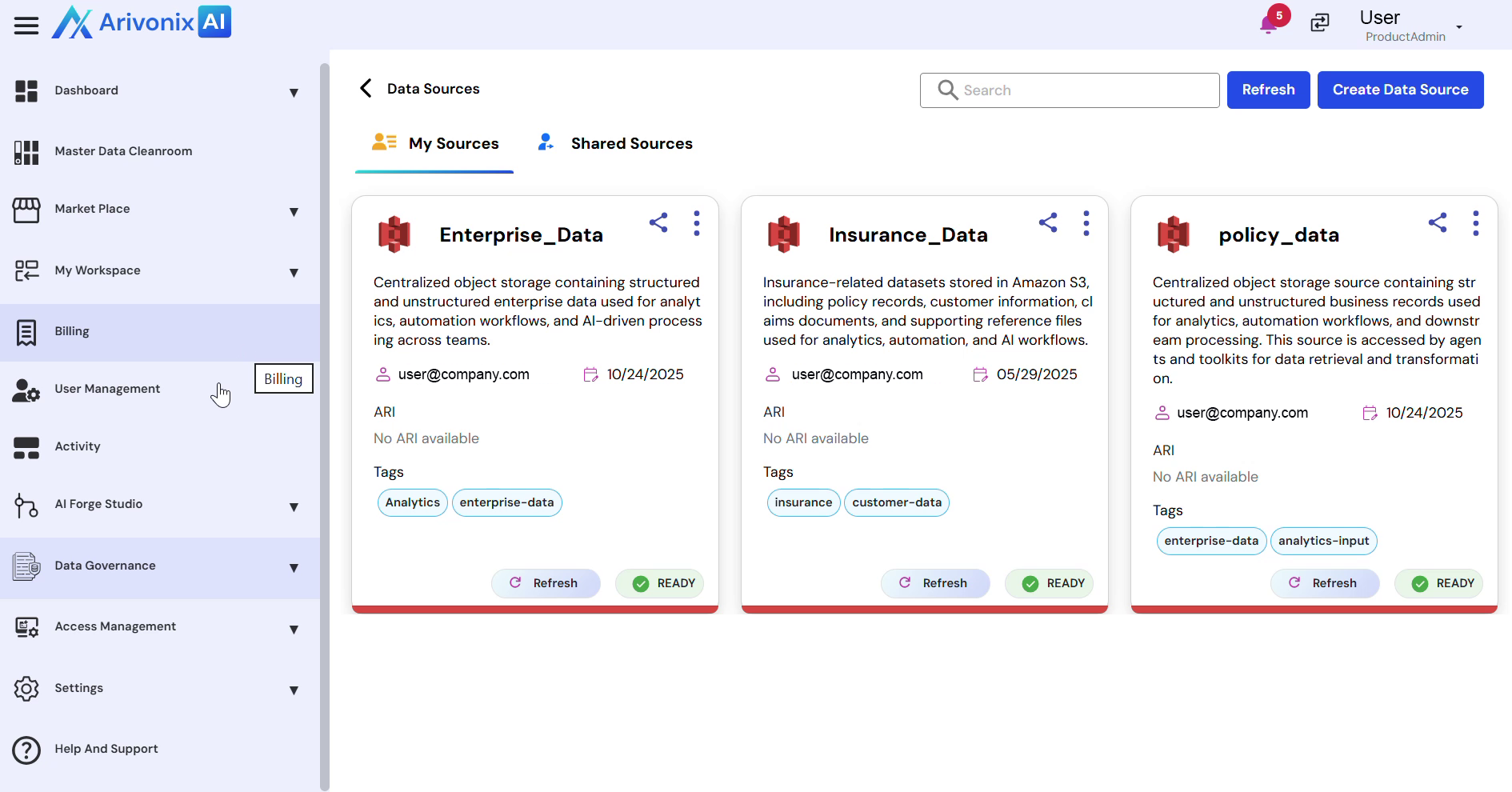Open the three-dot menu on Insurance_Data card
1512x792 pixels.
pyautogui.click(x=1086, y=223)
